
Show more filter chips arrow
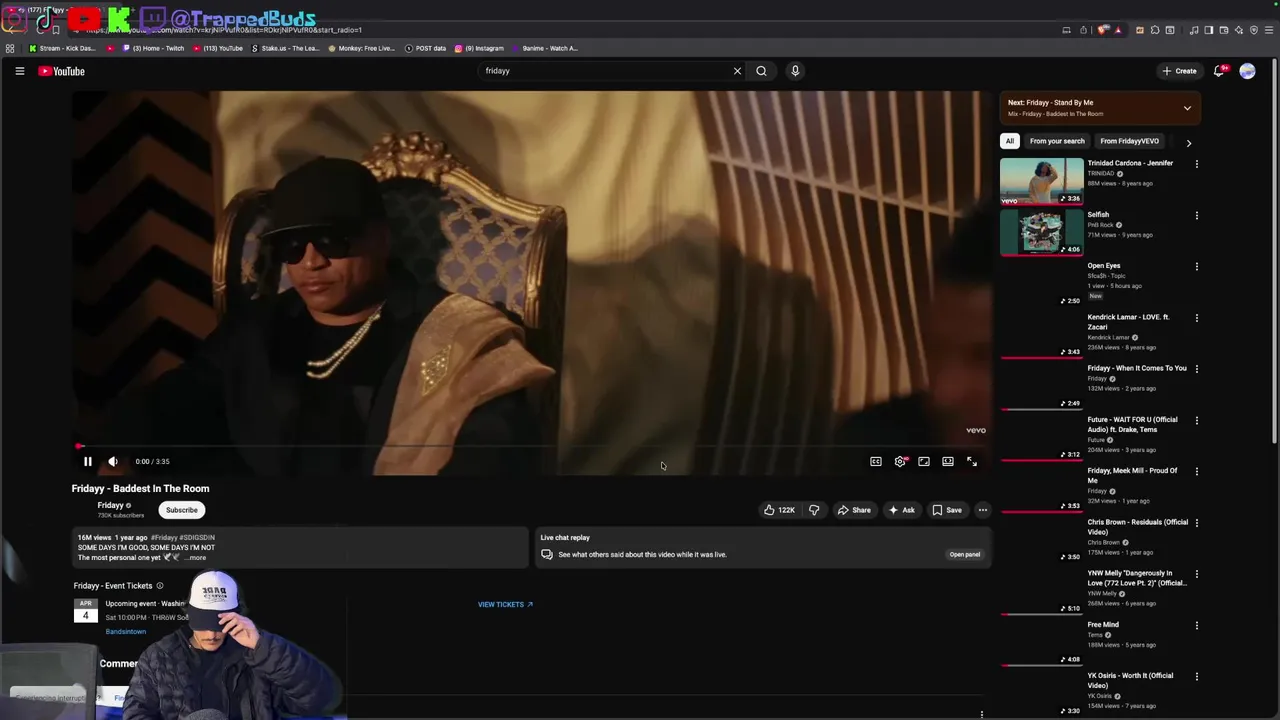[x=1188, y=142]
